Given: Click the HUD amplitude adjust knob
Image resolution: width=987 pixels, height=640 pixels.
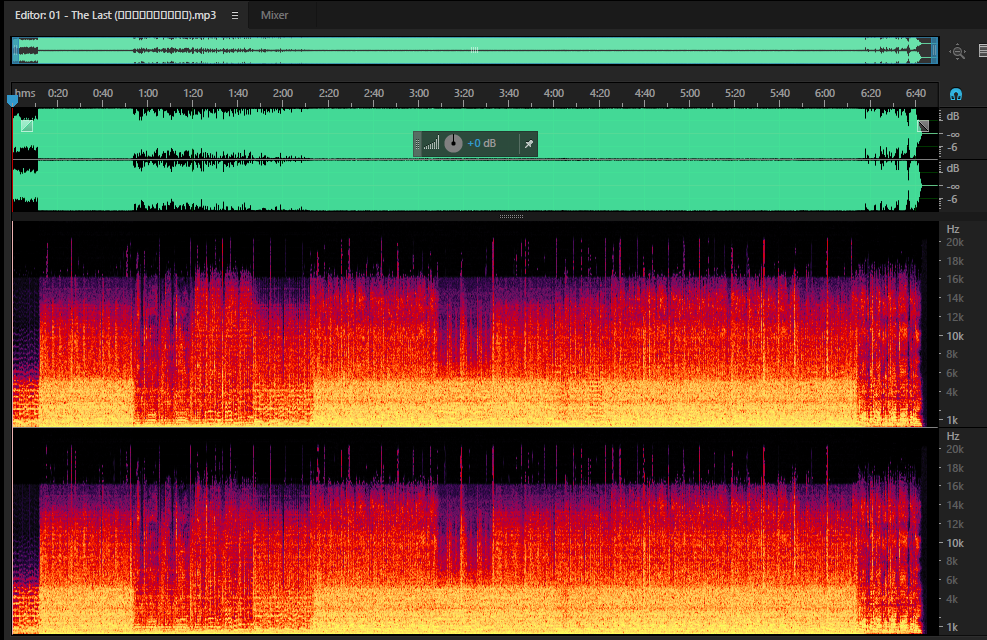Looking at the screenshot, I should click(x=453, y=143).
